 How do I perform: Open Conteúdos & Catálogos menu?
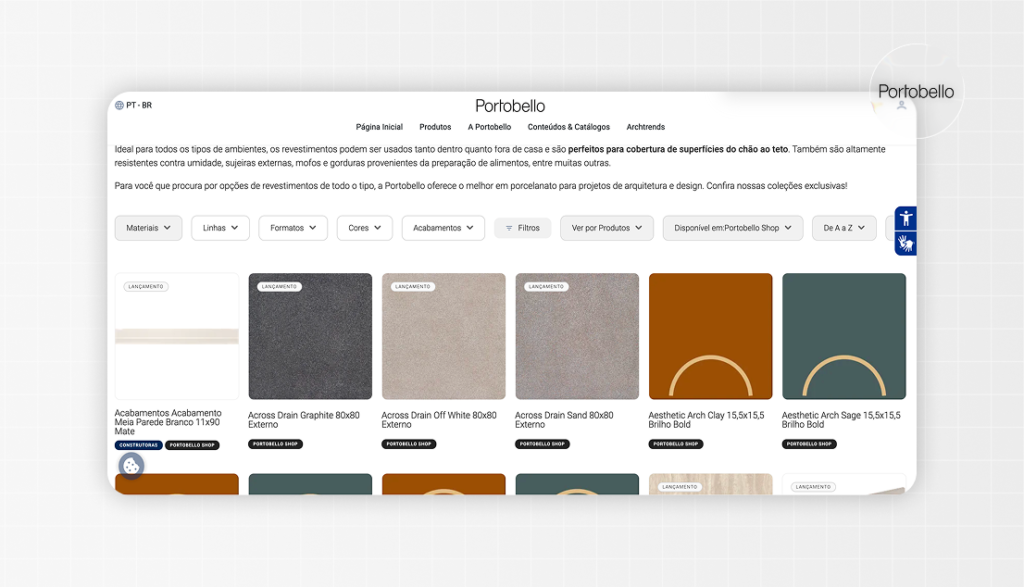568,127
